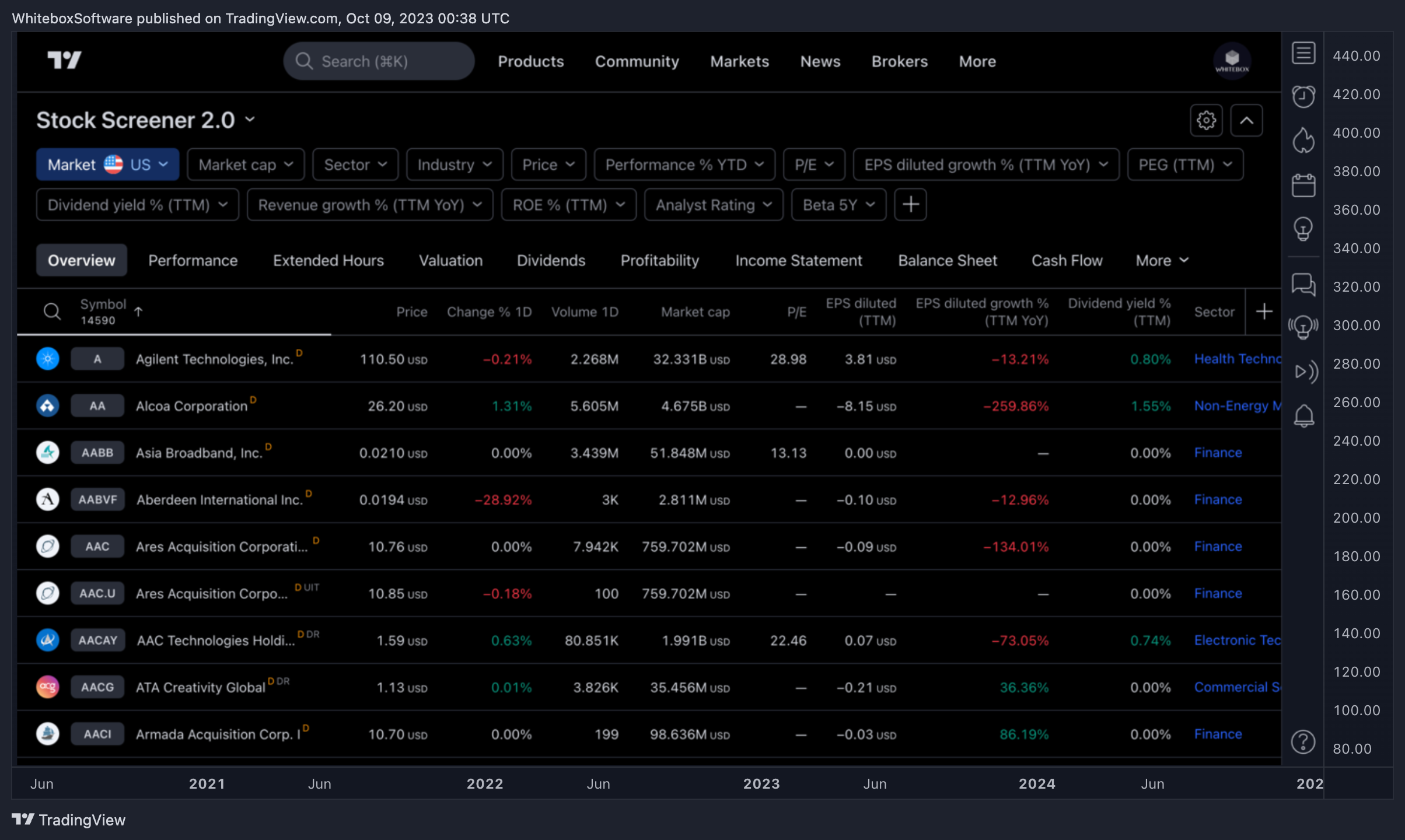The image size is (1405, 840).
Task: Open the calendar sidebar icon
Action: 1303,185
